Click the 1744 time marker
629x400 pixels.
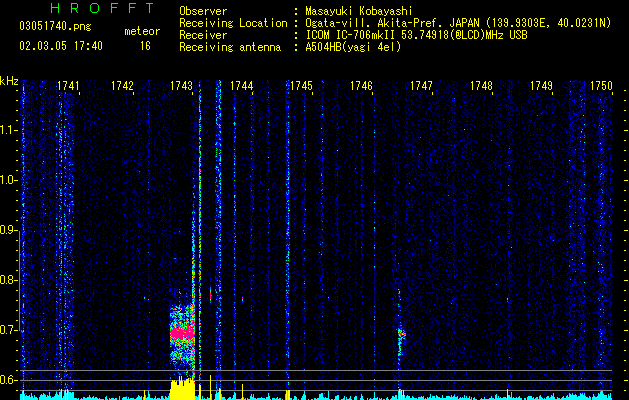241,86
